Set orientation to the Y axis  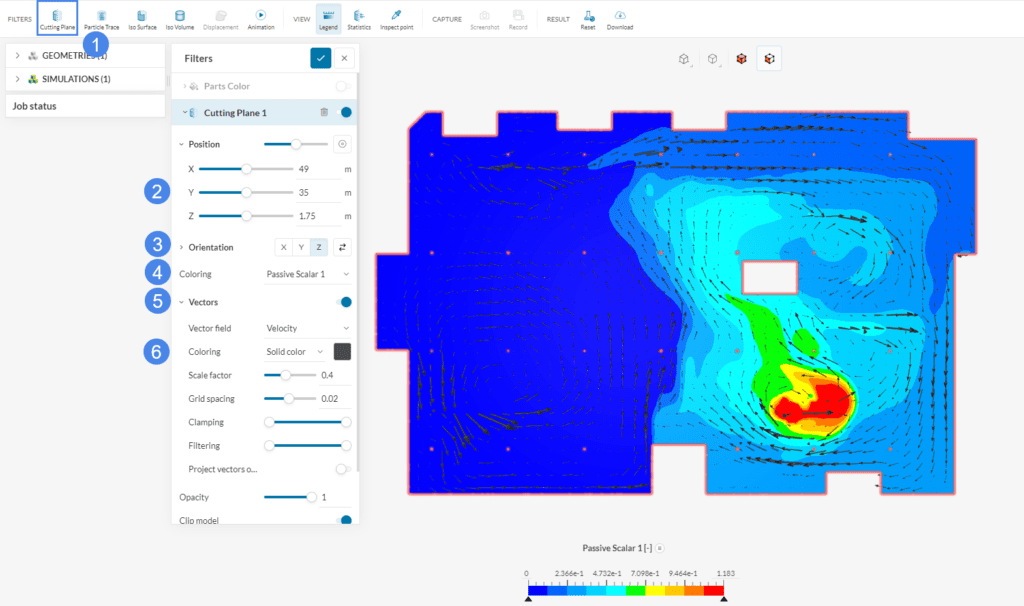301,247
